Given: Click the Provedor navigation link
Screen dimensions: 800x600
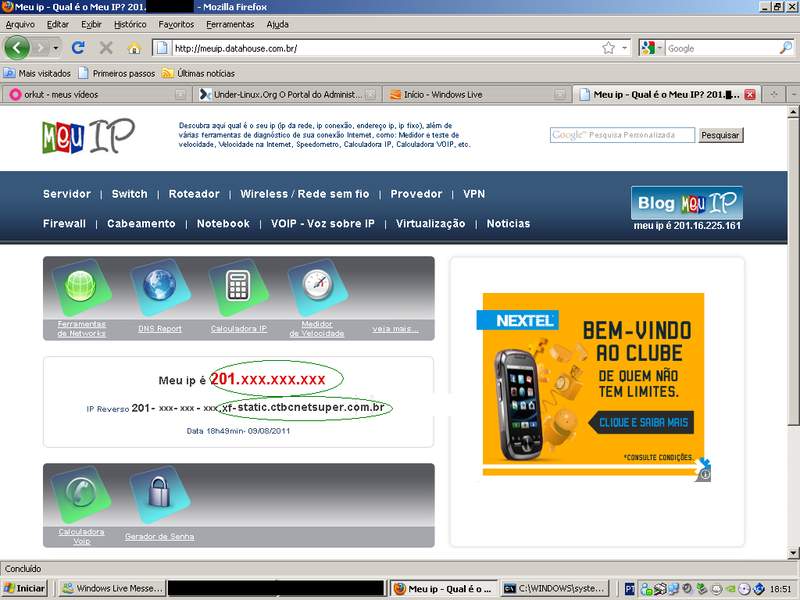Looking at the screenshot, I should pyautogui.click(x=416, y=194).
